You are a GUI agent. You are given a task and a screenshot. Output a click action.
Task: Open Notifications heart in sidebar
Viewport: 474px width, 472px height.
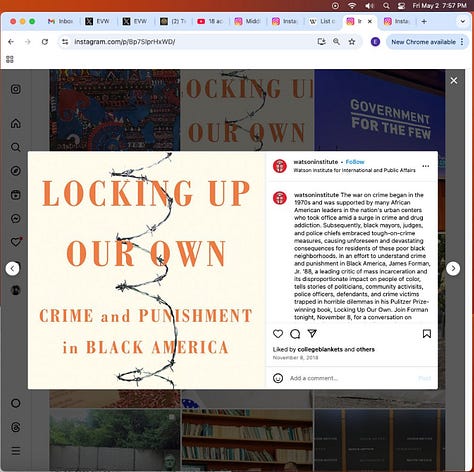coord(16,242)
